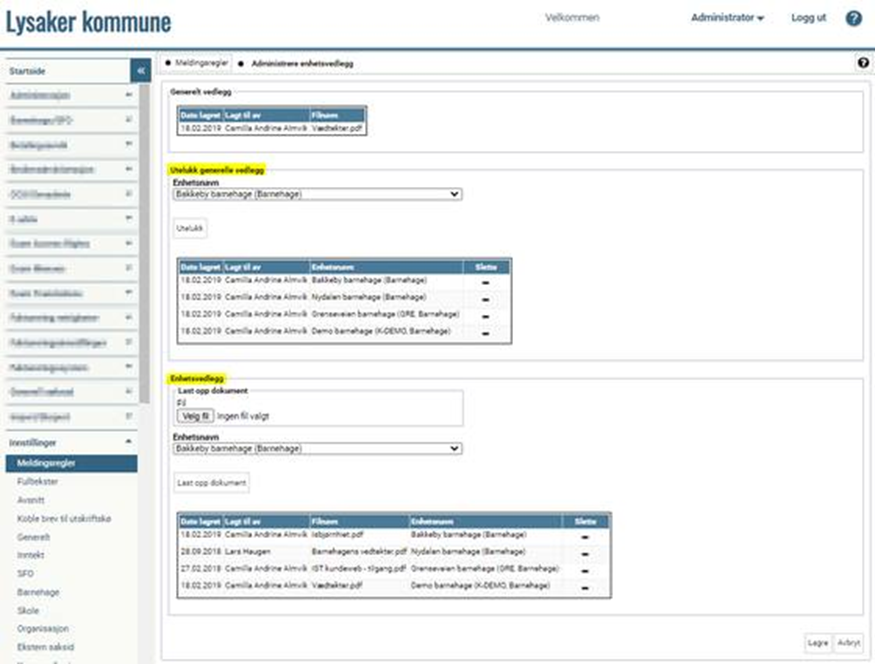Switch to the Meldingsregler tab

click(197, 62)
